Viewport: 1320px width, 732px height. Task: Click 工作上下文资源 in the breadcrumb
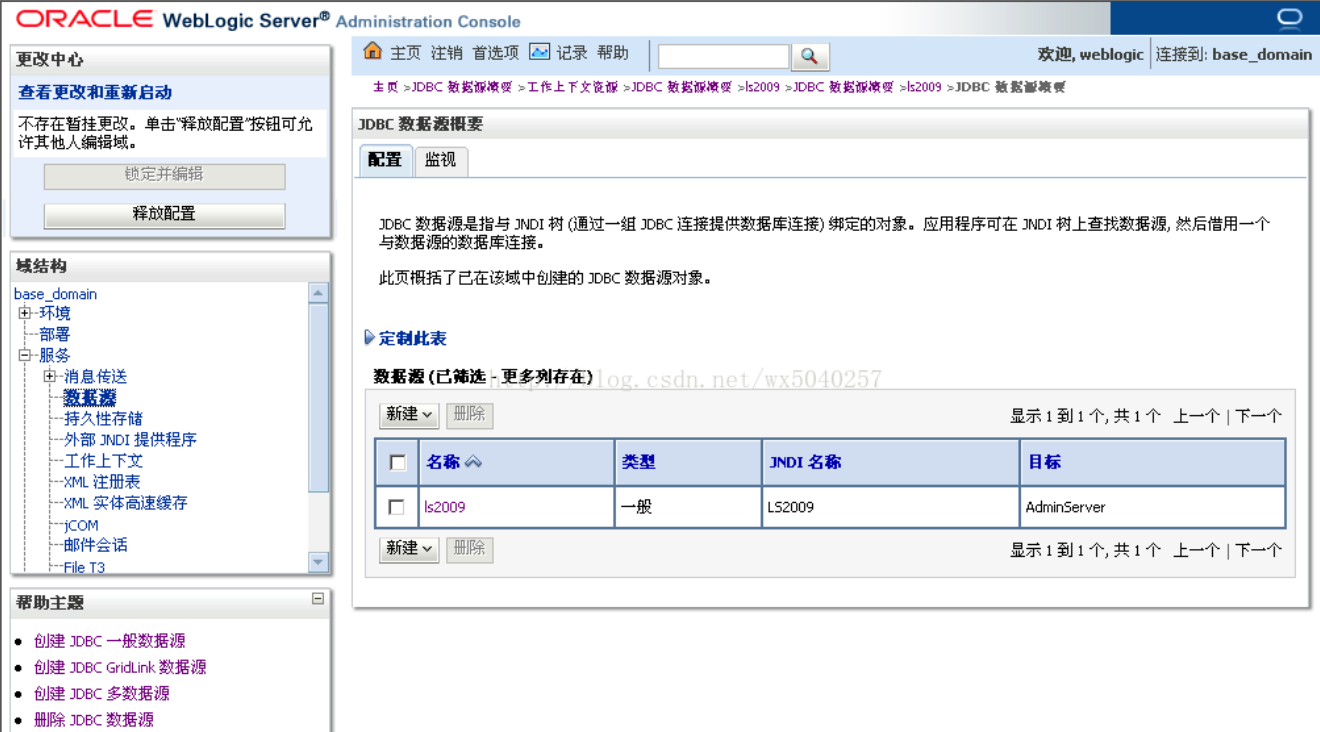(x=573, y=87)
